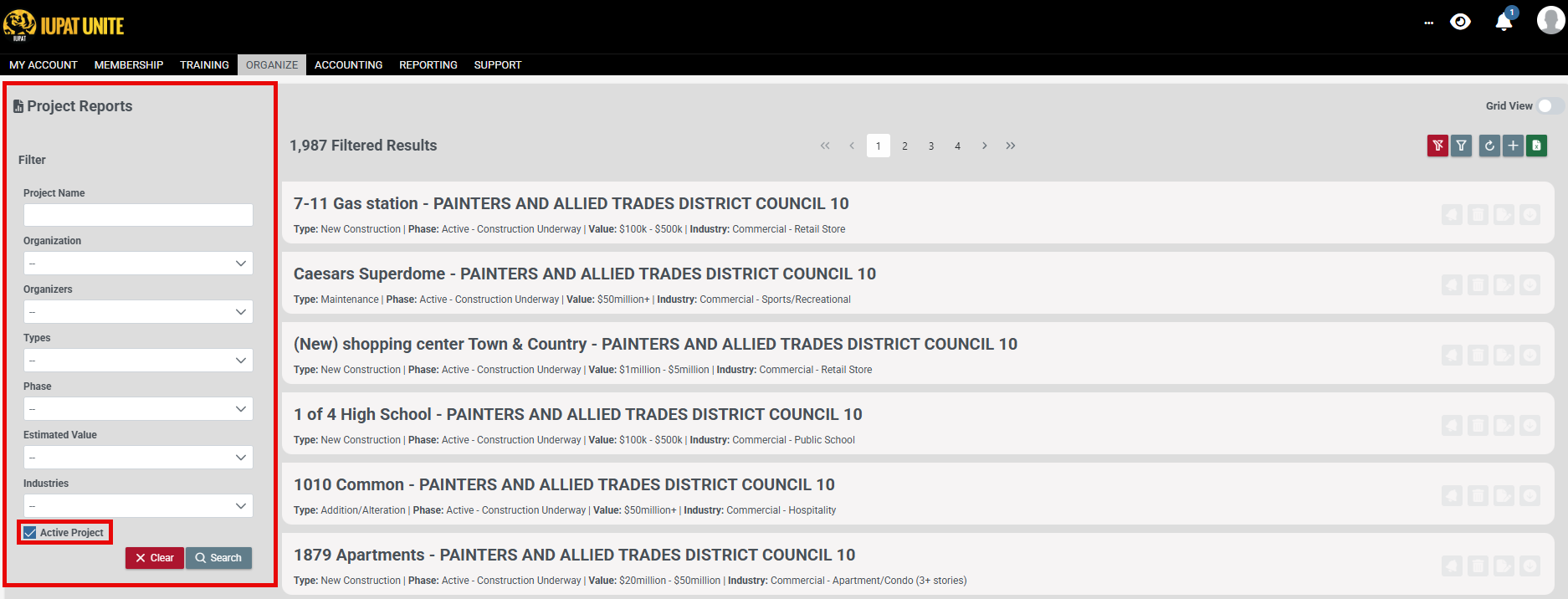Open MY ACCOUNT menu
Screen dimensions: 1568x599
[44, 64]
